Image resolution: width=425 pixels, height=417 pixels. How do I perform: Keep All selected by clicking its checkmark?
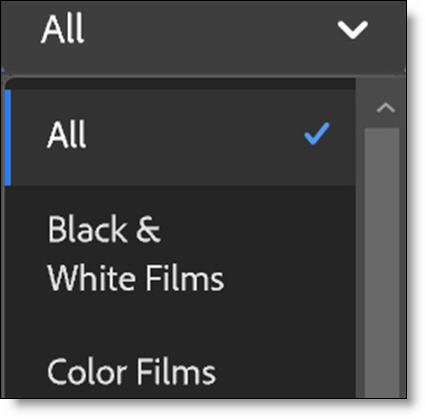pyautogui.click(x=317, y=134)
